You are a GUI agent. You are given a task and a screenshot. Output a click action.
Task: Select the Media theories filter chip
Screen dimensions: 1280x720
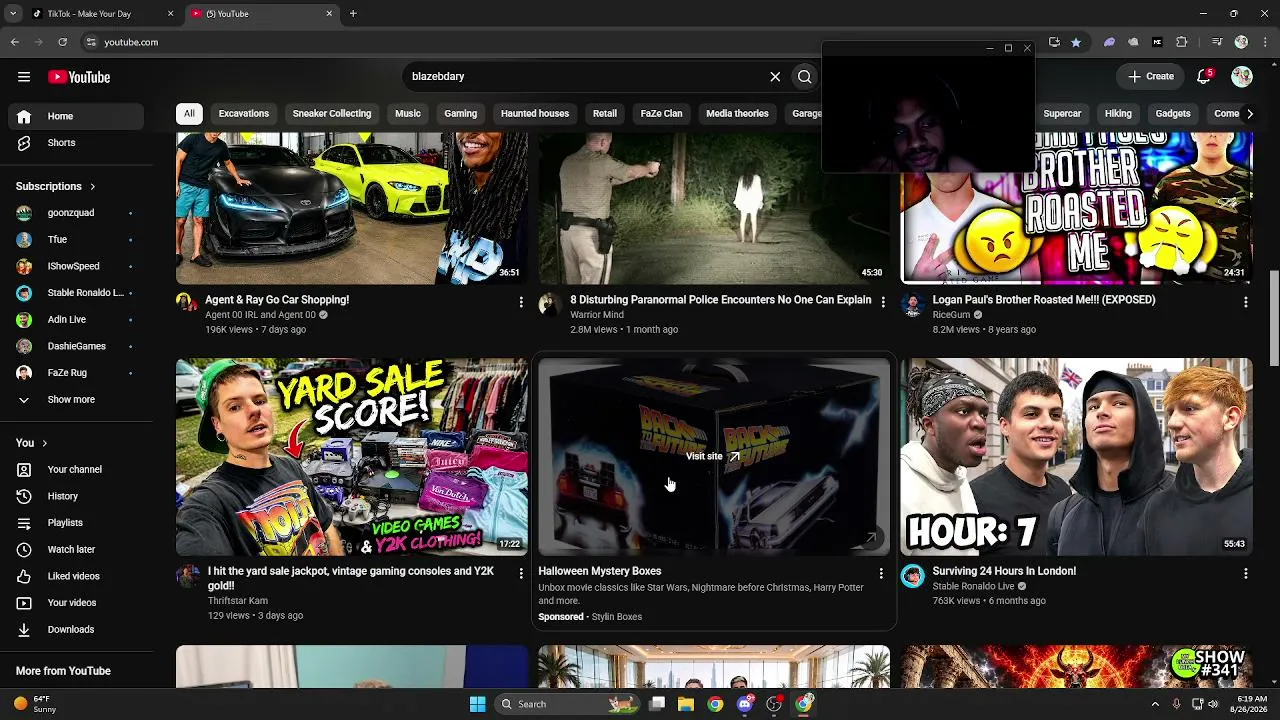(x=737, y=114)
